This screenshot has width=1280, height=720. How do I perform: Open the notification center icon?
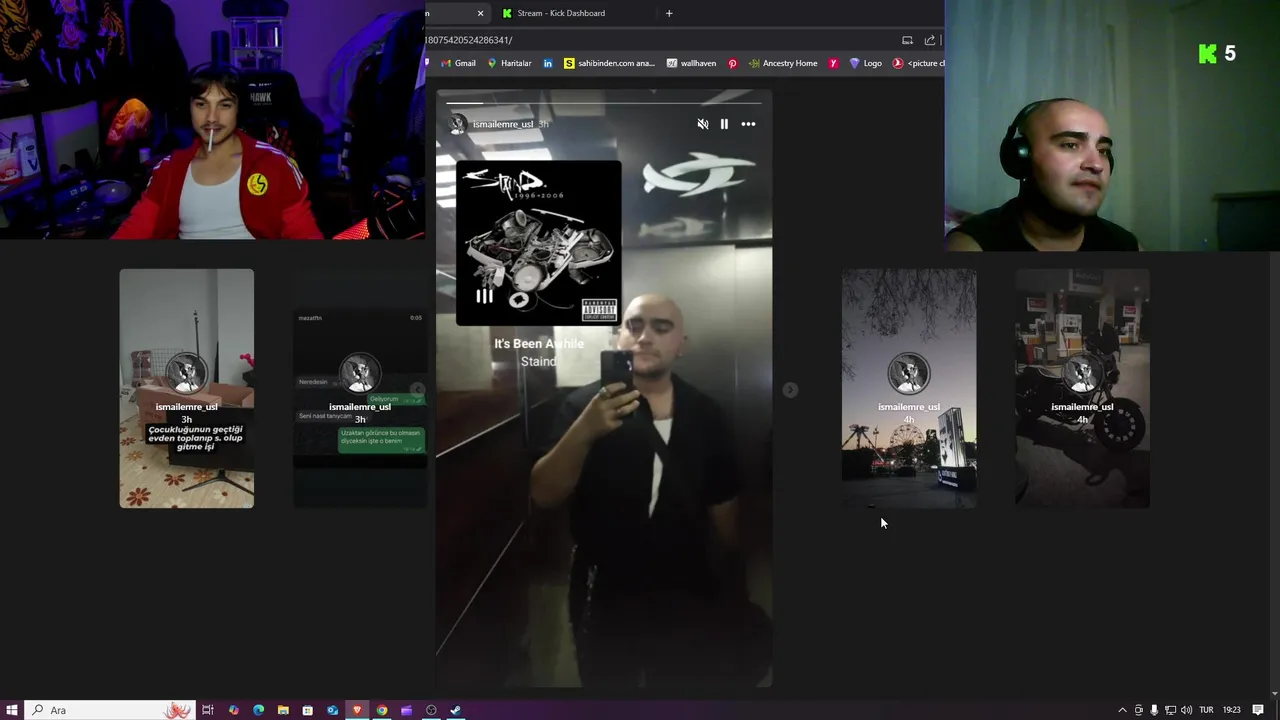click(x=1258, y=710)
